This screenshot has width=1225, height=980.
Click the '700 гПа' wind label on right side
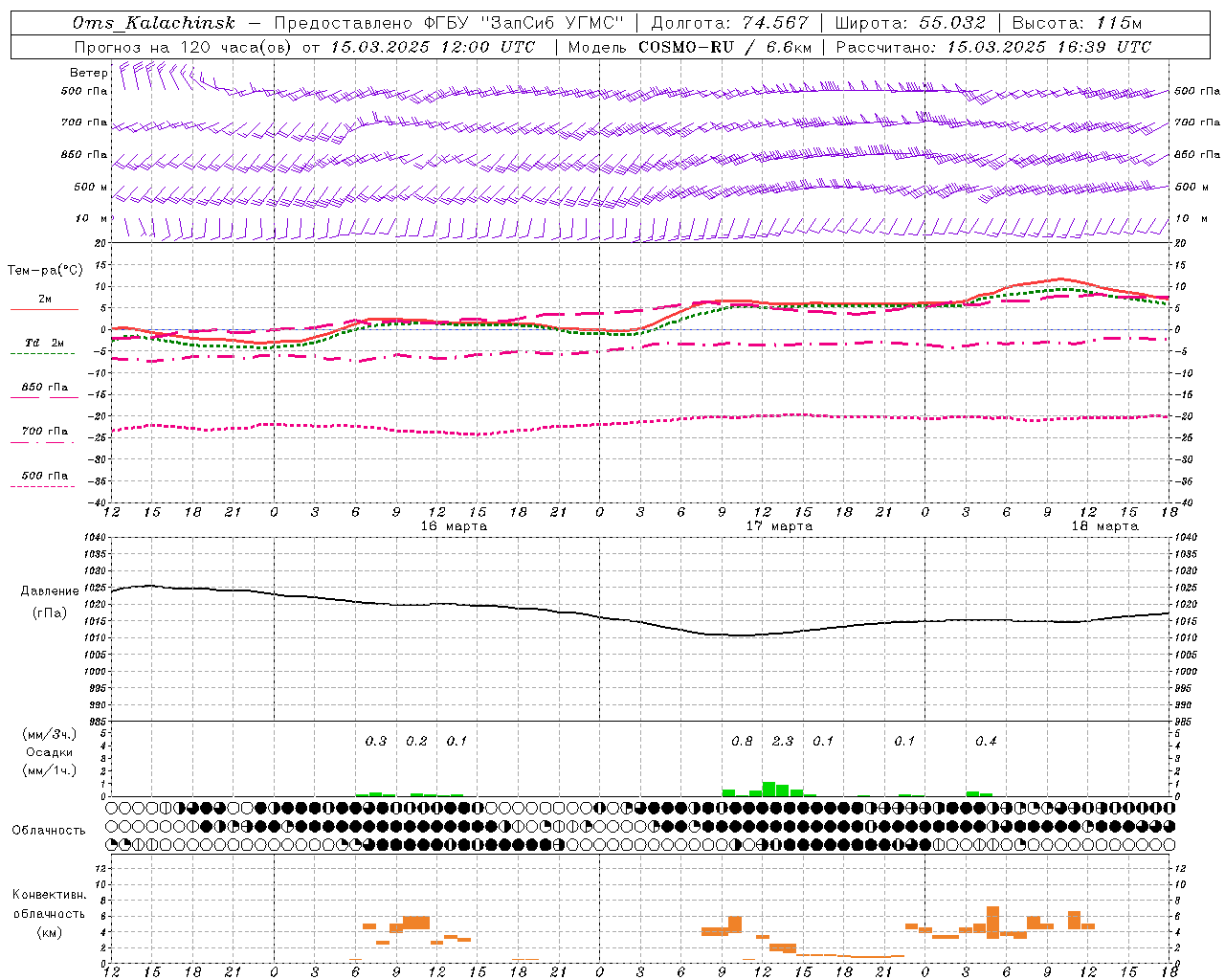[x=1197, y=122]
